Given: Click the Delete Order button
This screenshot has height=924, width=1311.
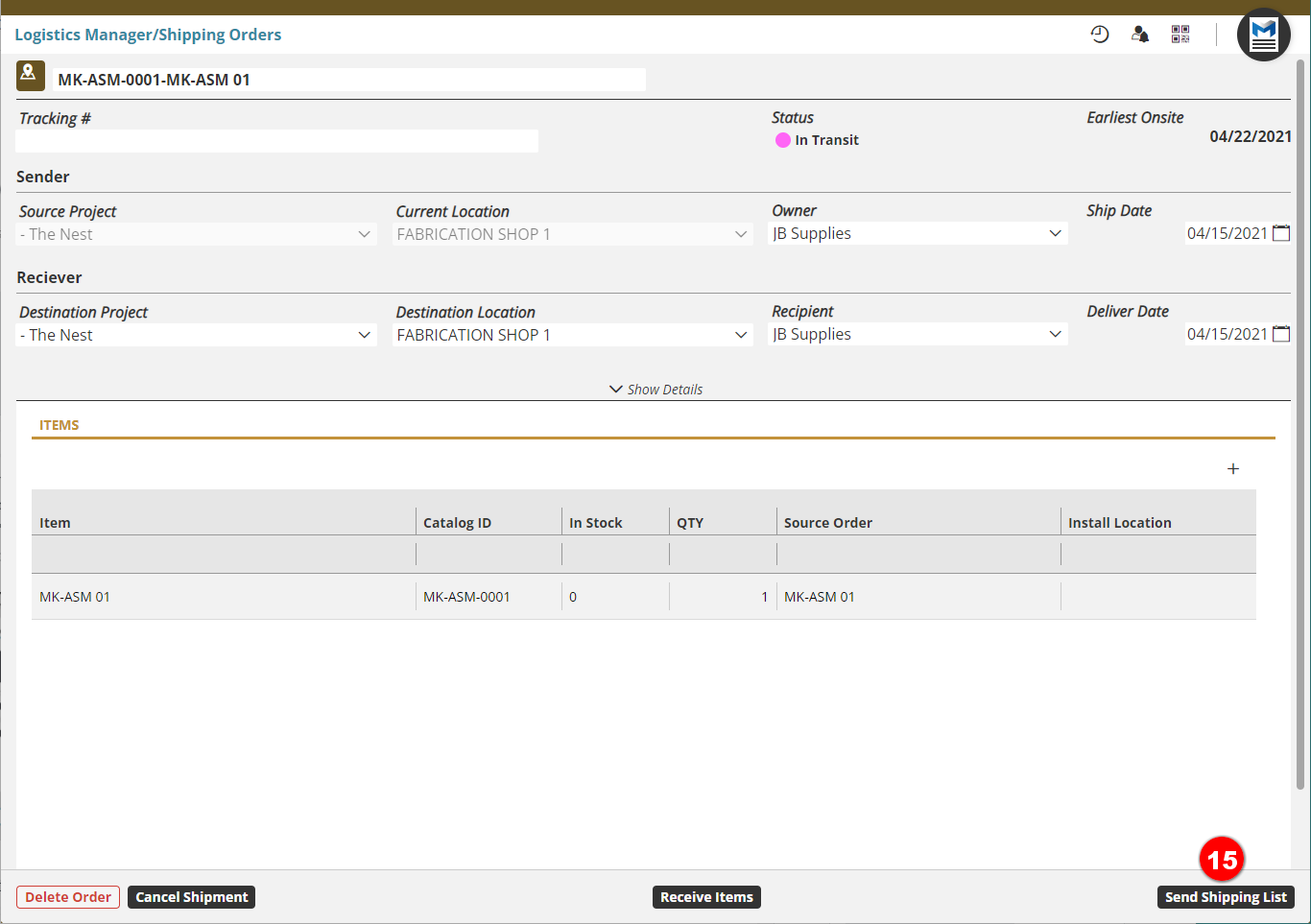Looking at the screenshot, I should (x=68, y=897).
